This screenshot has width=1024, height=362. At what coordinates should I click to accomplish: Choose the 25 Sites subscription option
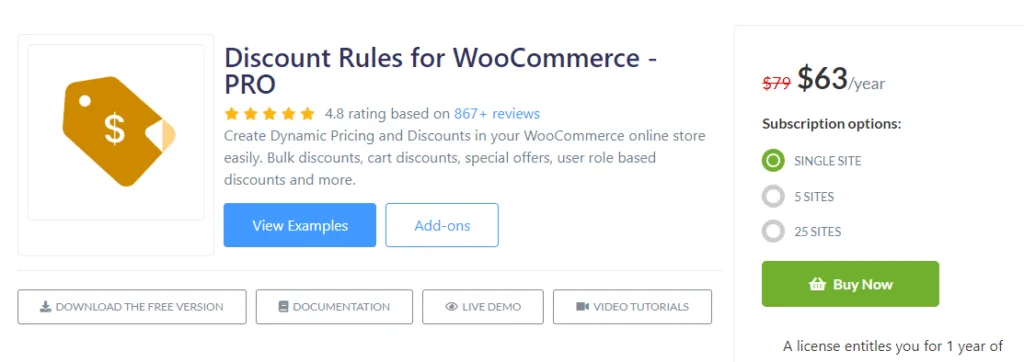773,231
